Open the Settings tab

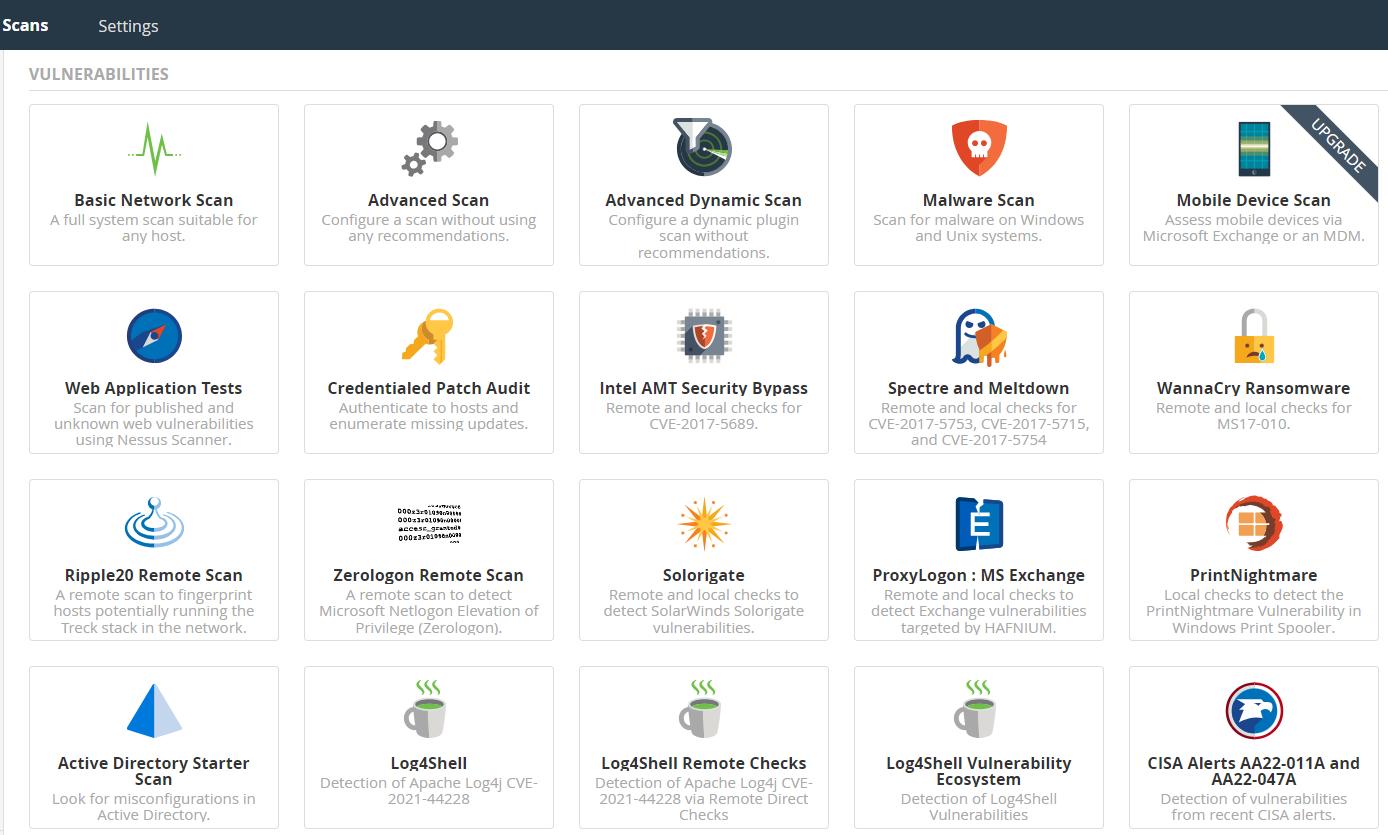(x=128, y=26)
